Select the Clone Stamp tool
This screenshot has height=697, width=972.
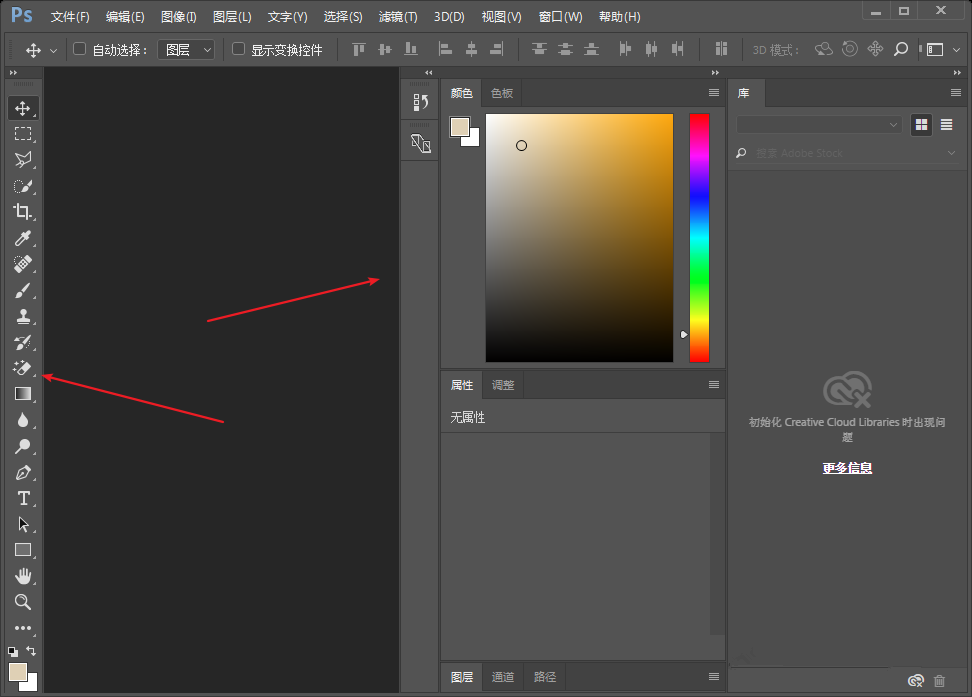click(22, 316)
